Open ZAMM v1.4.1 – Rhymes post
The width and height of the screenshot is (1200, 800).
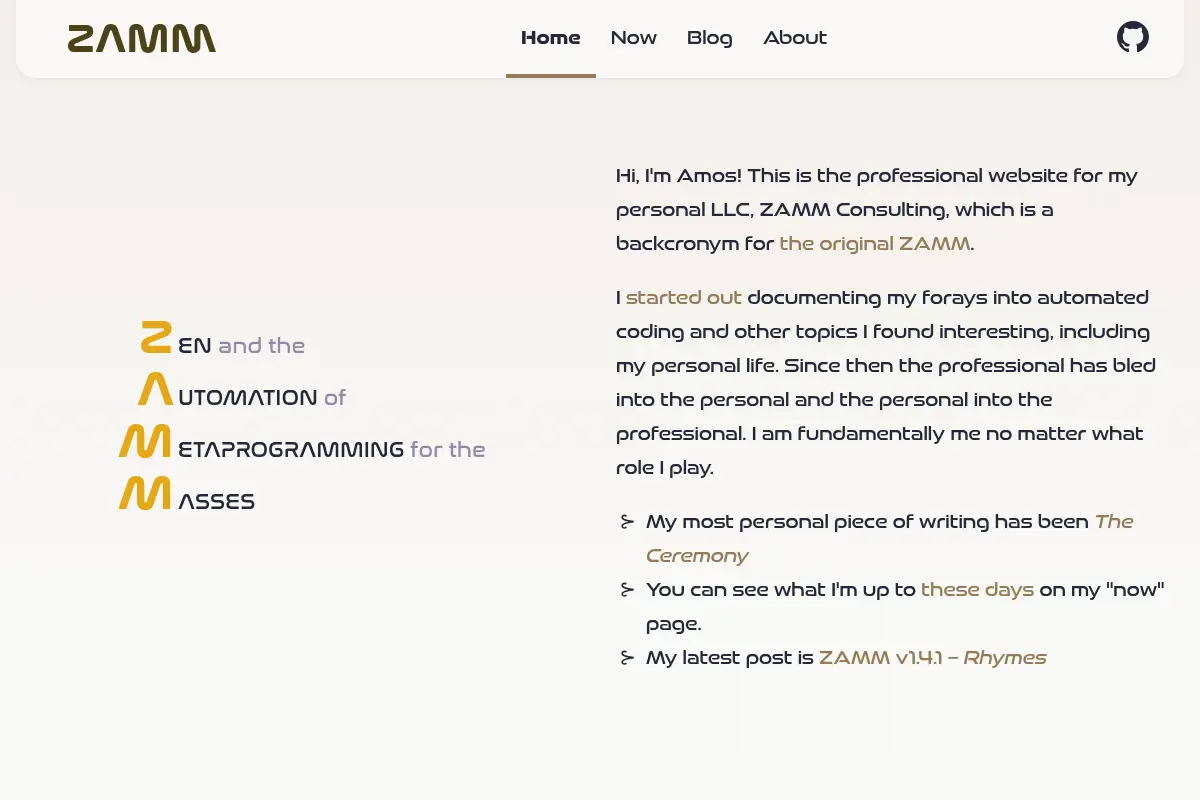(x=933, y=657)
